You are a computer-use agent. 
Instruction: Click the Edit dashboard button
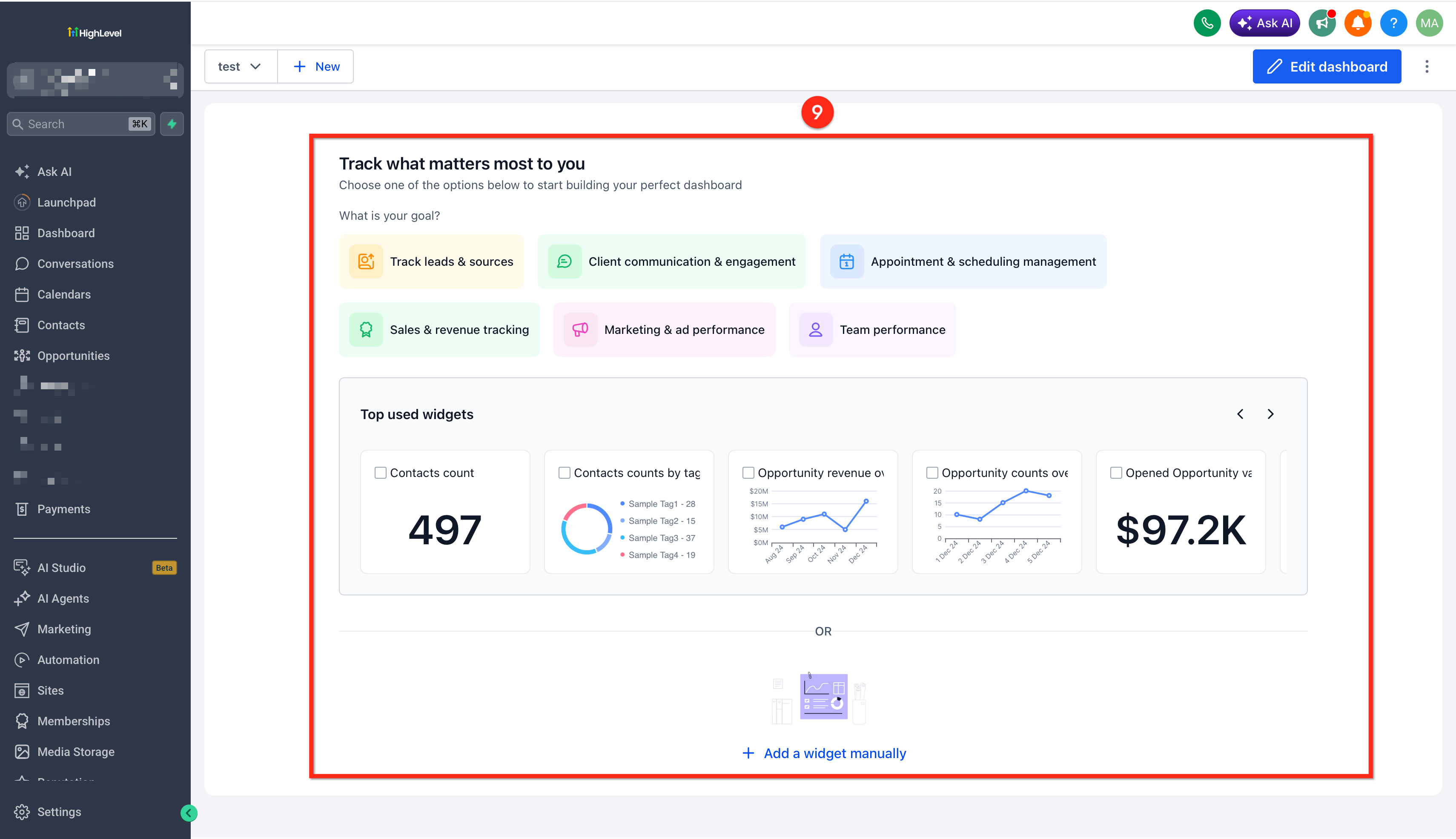[x=1327, y=67]
